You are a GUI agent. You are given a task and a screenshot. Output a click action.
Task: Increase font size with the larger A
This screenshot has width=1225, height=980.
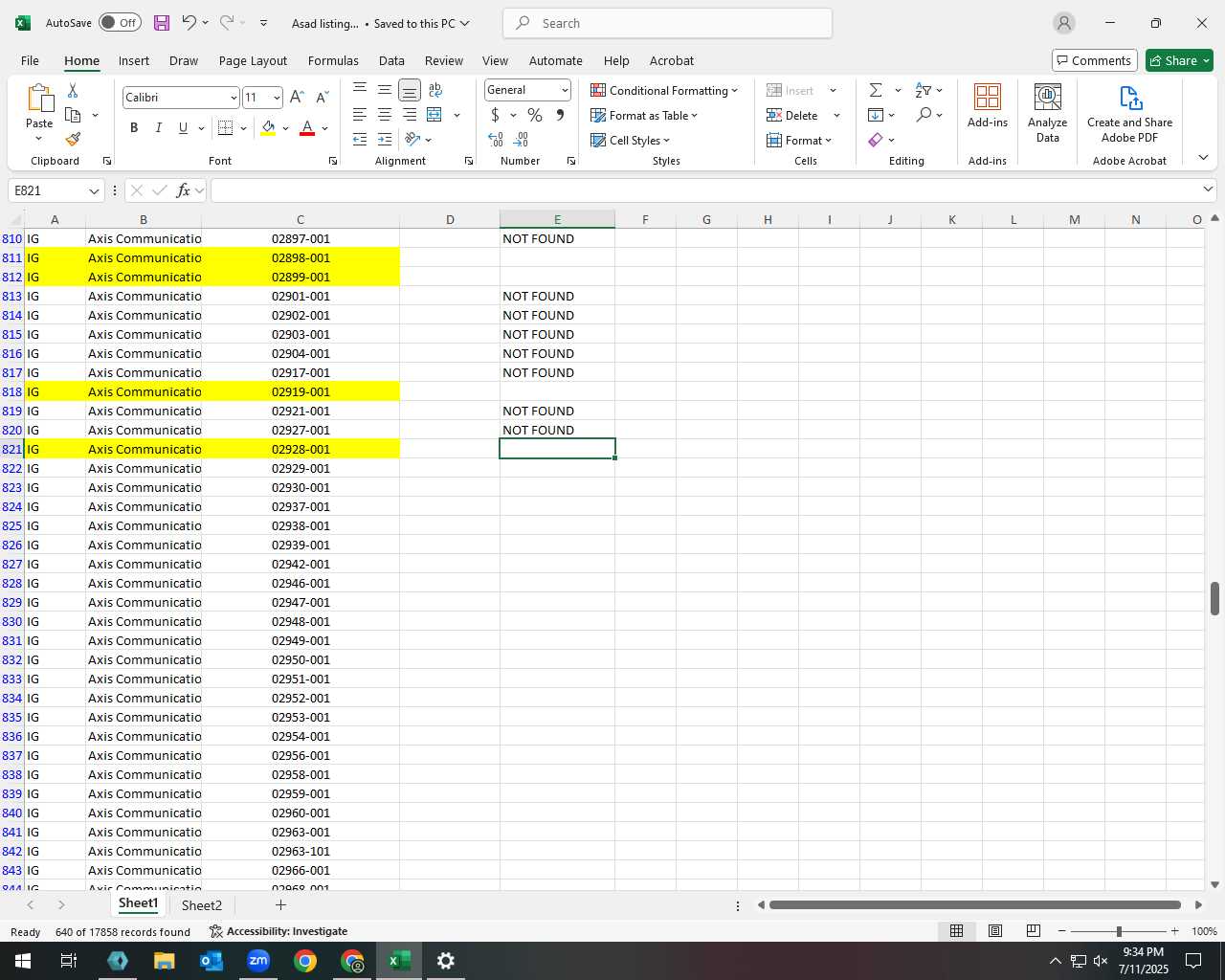[297, 97]
